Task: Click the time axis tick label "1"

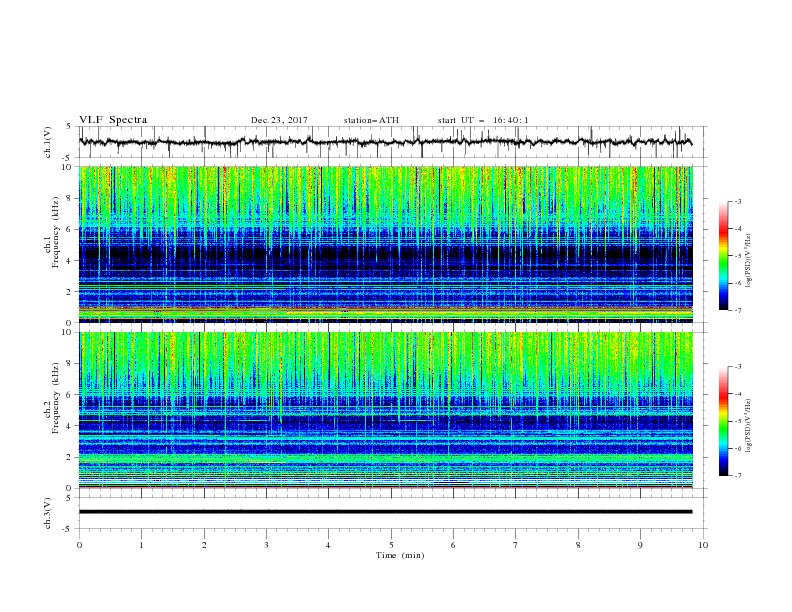Action: tap(142, 545)
